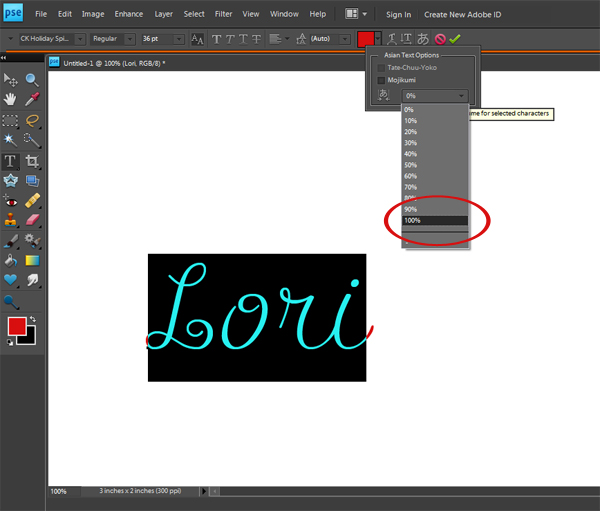Toggle the Tate-Chuu-Yoko checkbox
This screenshot has height=511, width=600.
pos(381,68)
